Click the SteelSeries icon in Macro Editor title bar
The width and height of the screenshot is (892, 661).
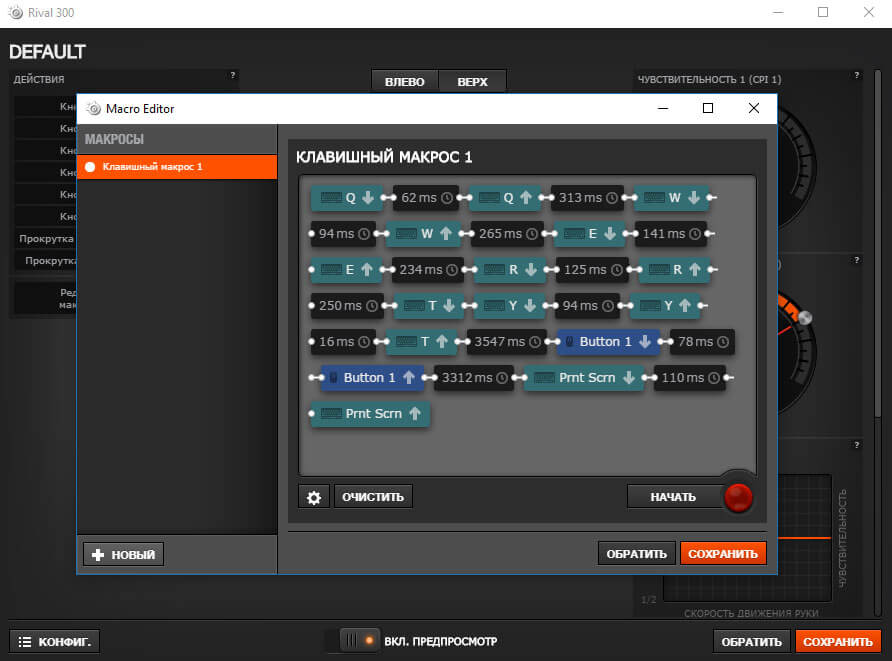click(x=93, y=108)
